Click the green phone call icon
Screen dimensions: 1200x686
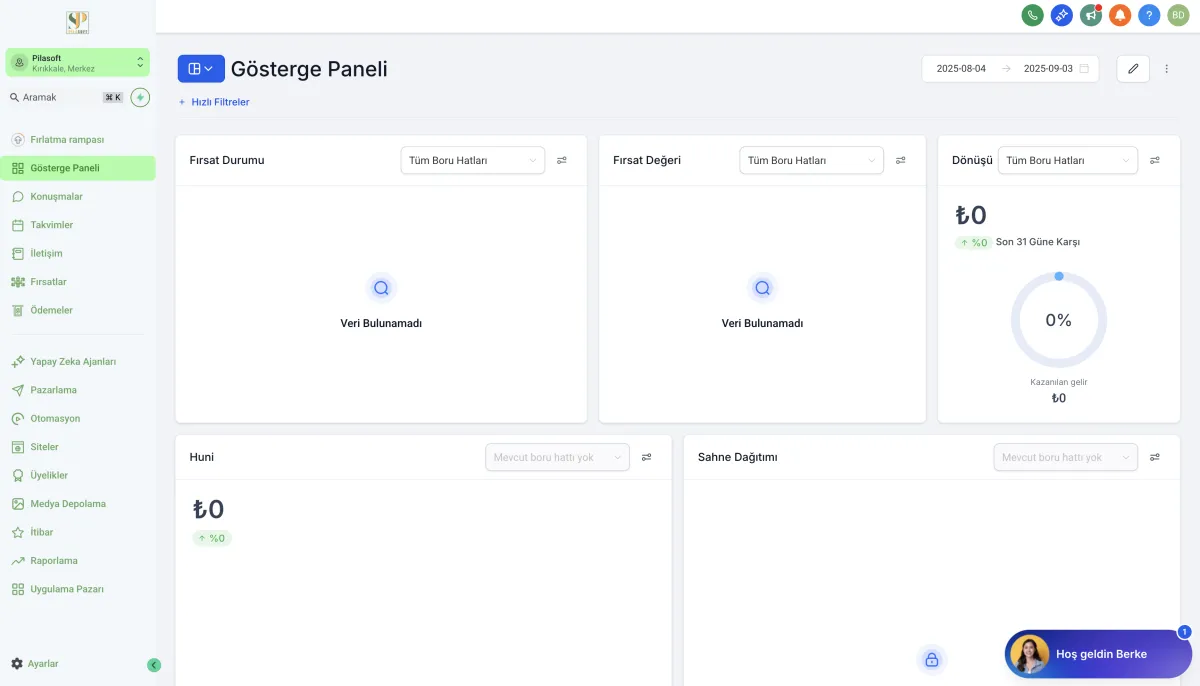click(1032, 15)
